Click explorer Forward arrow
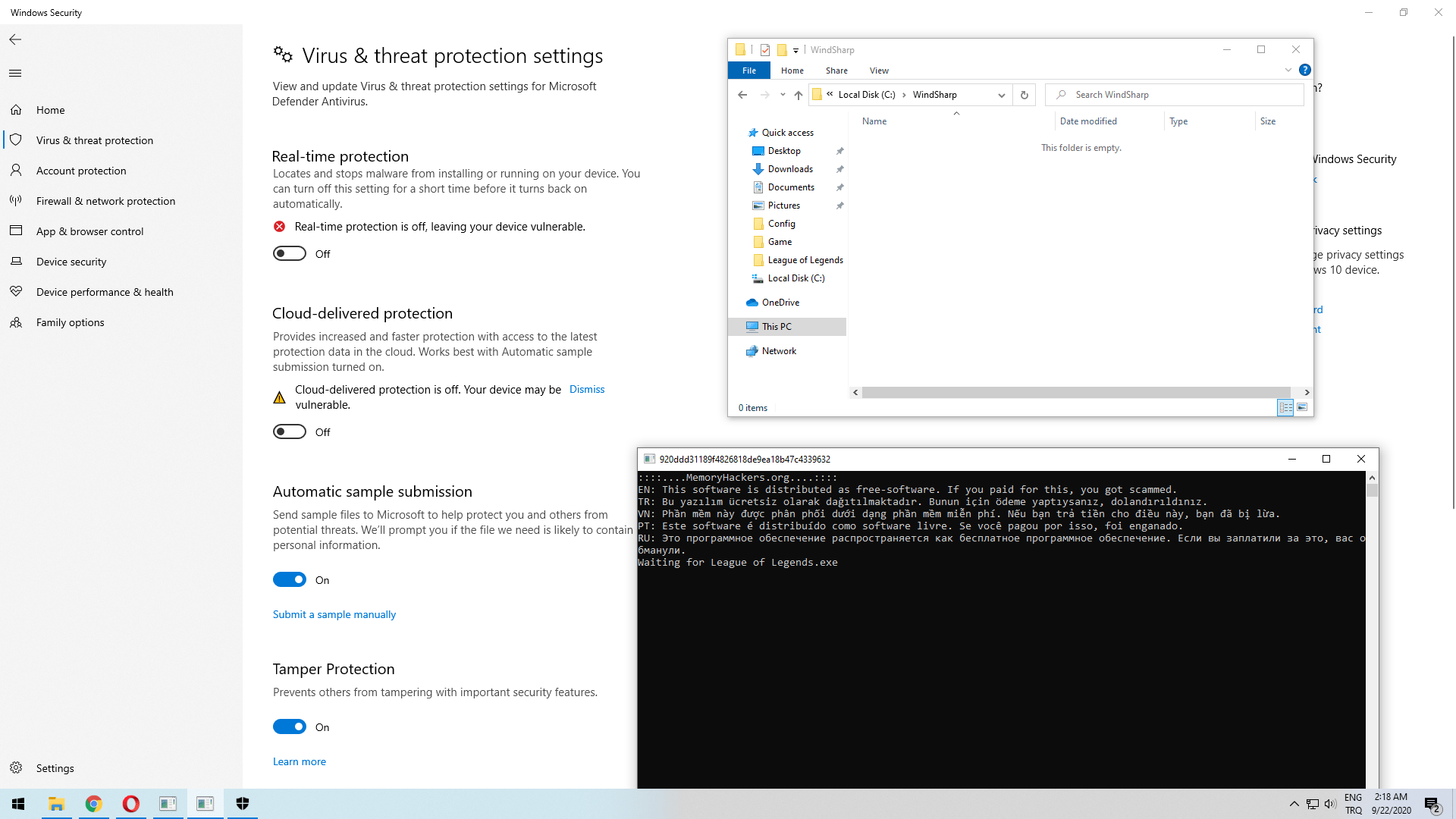This screenshot has width=1456, height=819. tap(764, 95)
